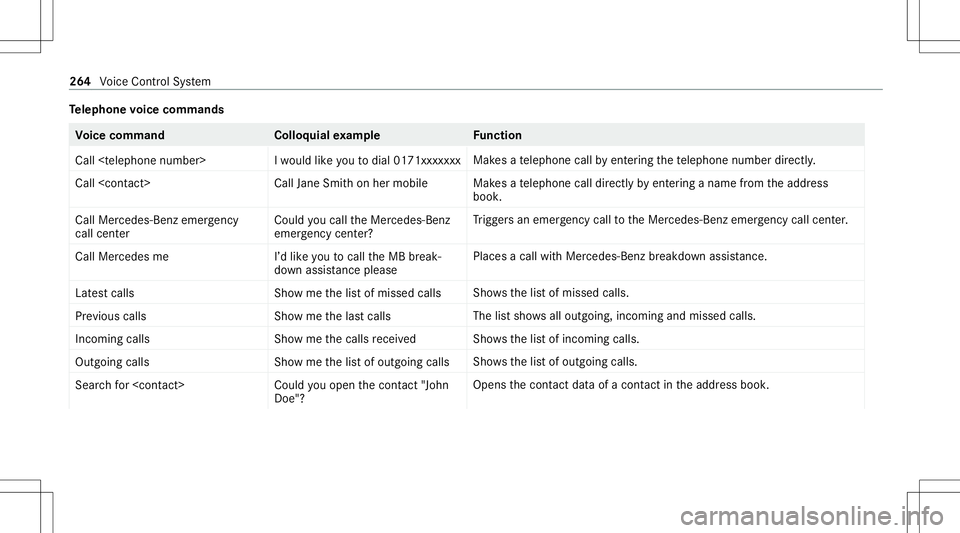Screen dimensions: 960x533
Task: Click the 'Function' column header
Action: [498, 135]
